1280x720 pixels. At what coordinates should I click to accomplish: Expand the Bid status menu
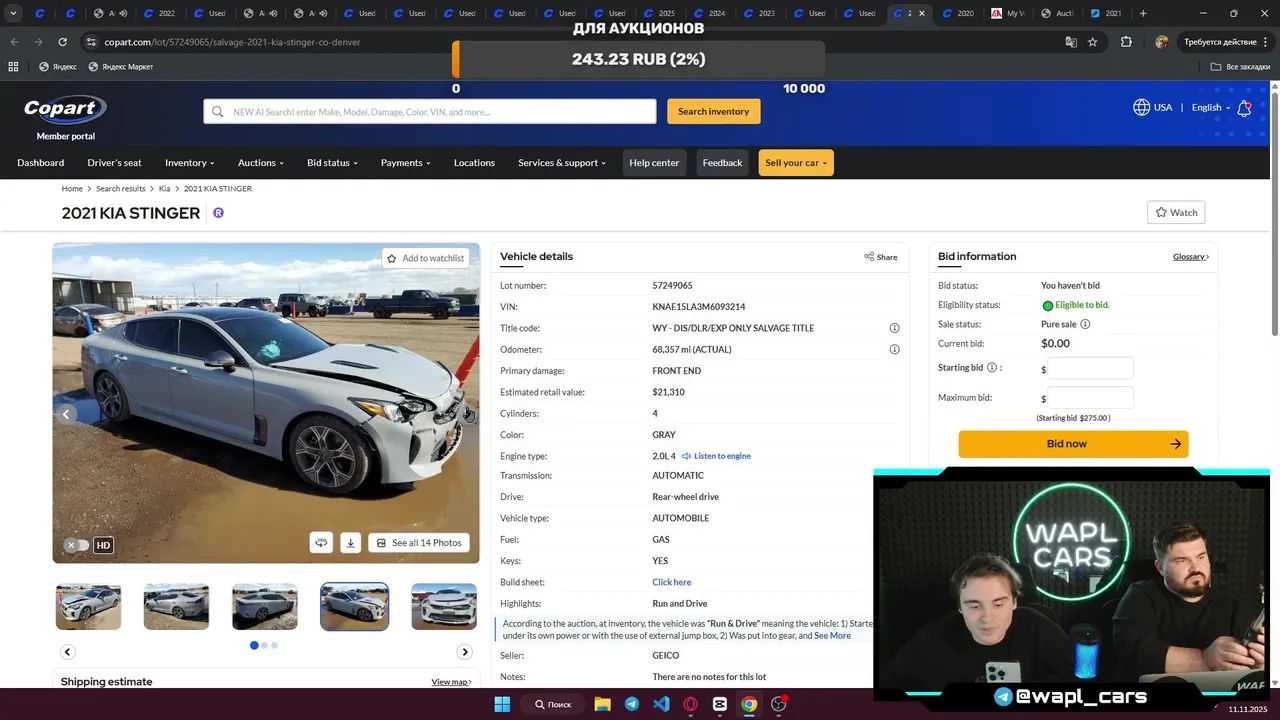point(332,162)
